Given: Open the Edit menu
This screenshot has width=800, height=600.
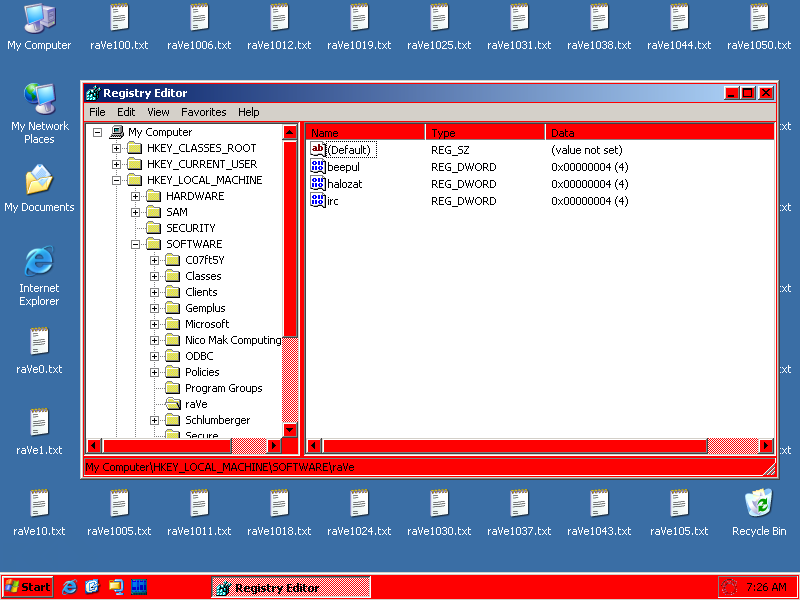Looking at the screenshot, I should point(126,112).
